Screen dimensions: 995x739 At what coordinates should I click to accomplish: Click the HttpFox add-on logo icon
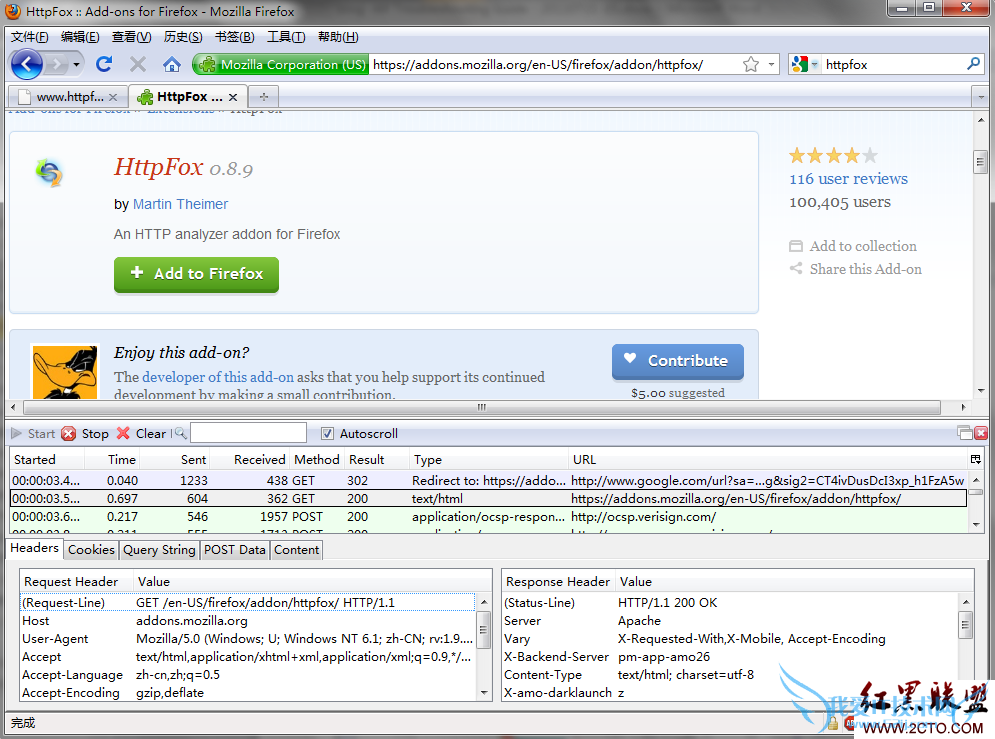(x=49, y=173)
